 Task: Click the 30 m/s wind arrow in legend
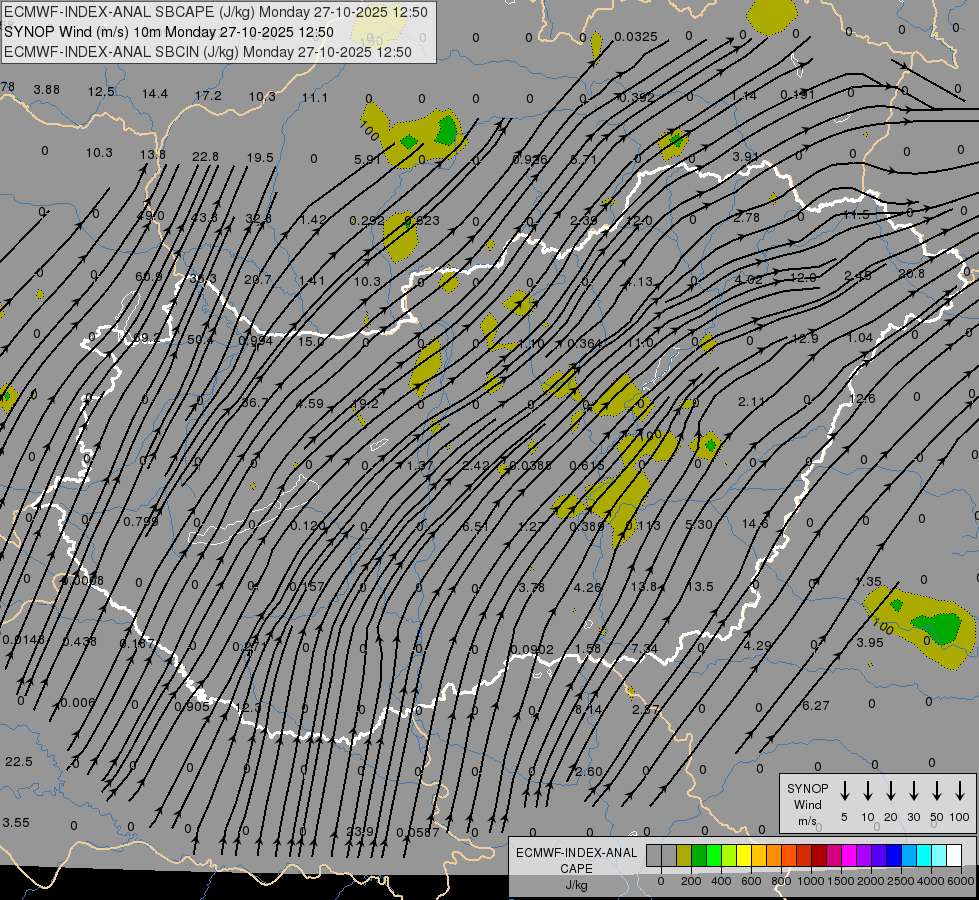913,791
